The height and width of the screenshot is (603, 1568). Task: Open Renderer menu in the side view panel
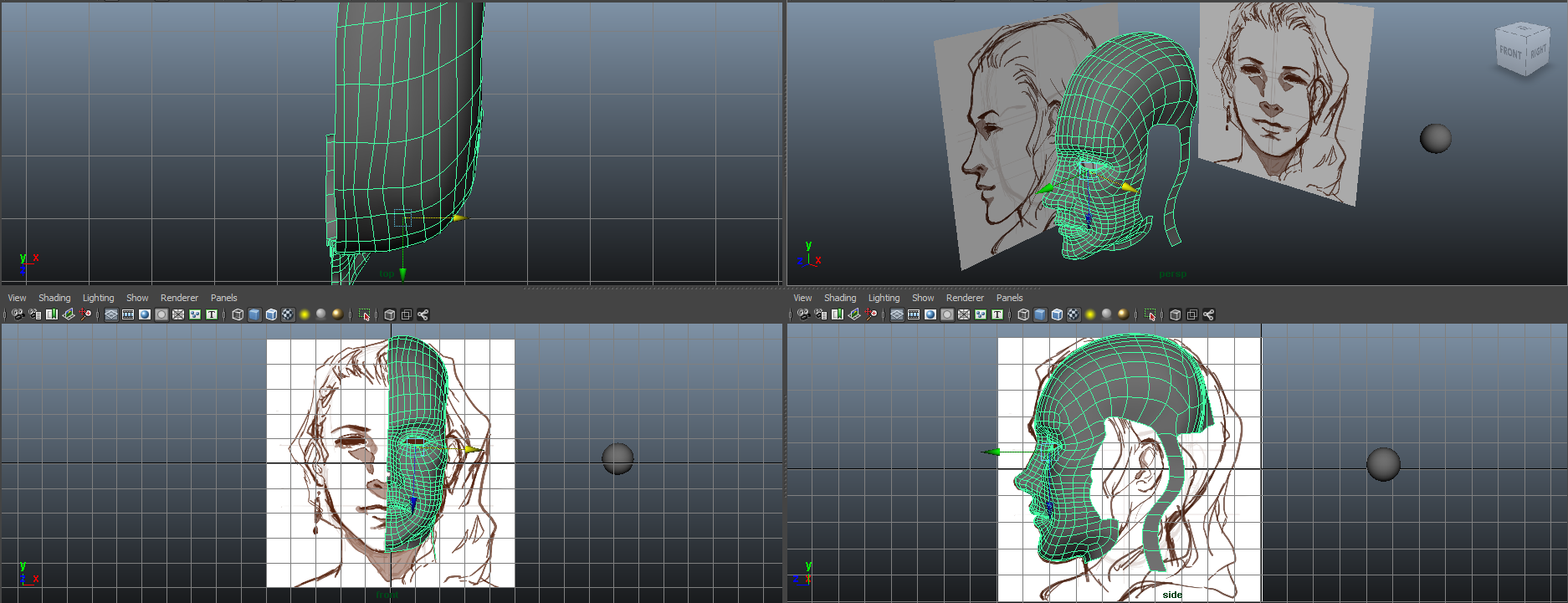[965, 298]
